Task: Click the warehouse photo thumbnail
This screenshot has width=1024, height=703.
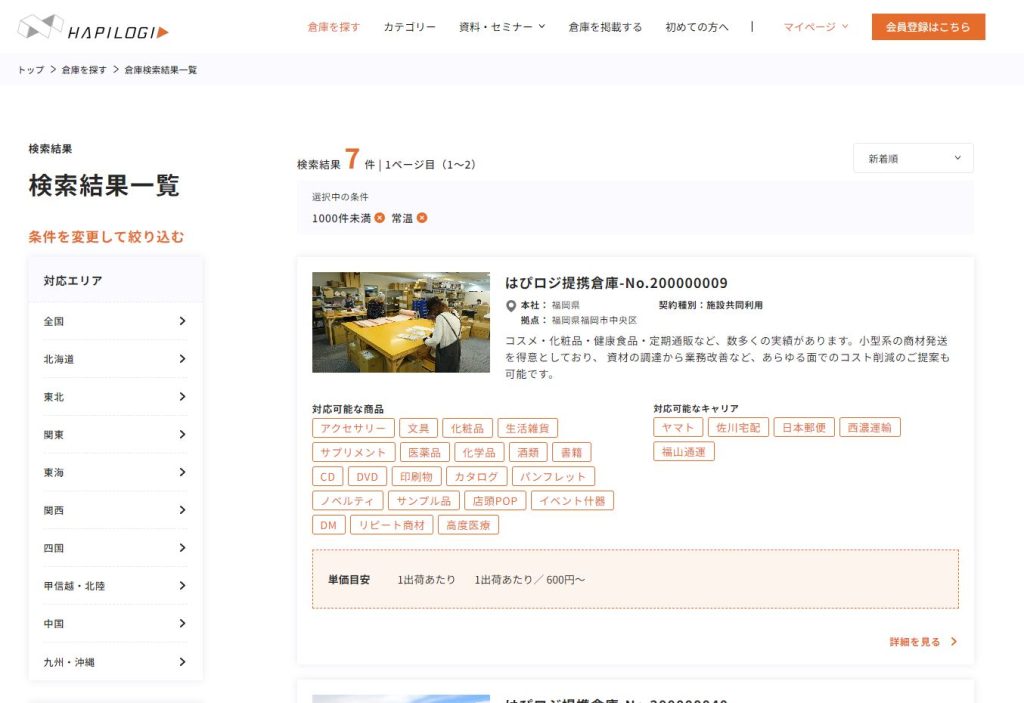Action: (401, 322)
